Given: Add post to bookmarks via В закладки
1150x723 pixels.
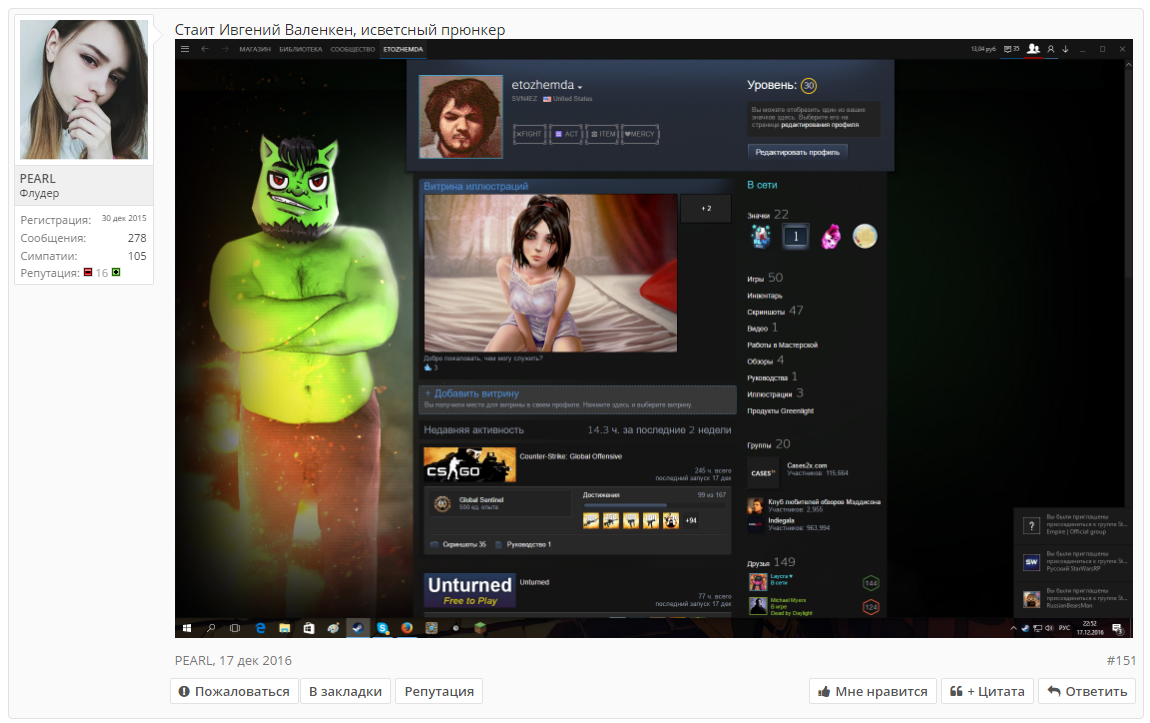Looking at the screenshot, I should [x=345, y=691].
